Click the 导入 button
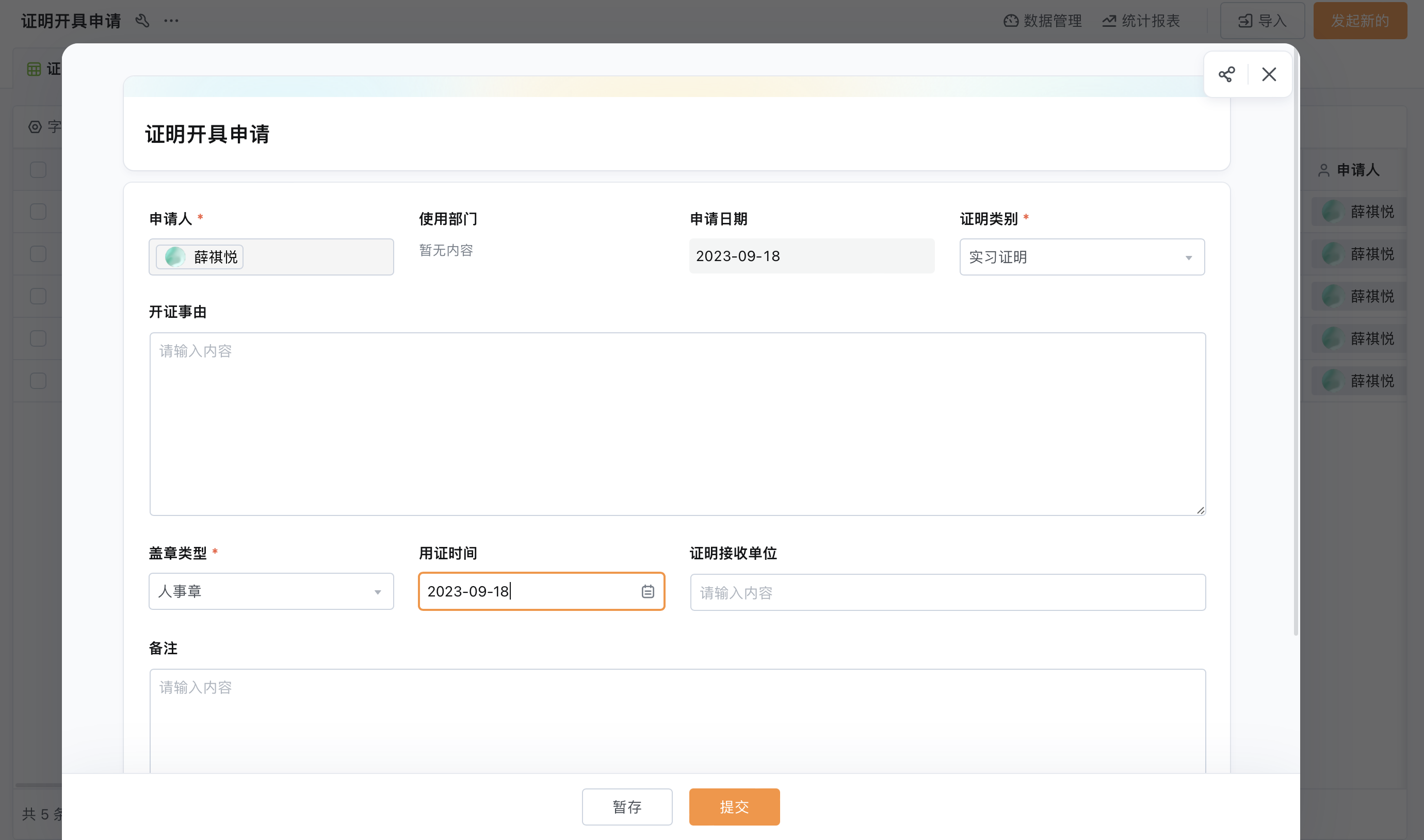The width and height of the screenshot is (1424, 840). [x=1262, y=21]
